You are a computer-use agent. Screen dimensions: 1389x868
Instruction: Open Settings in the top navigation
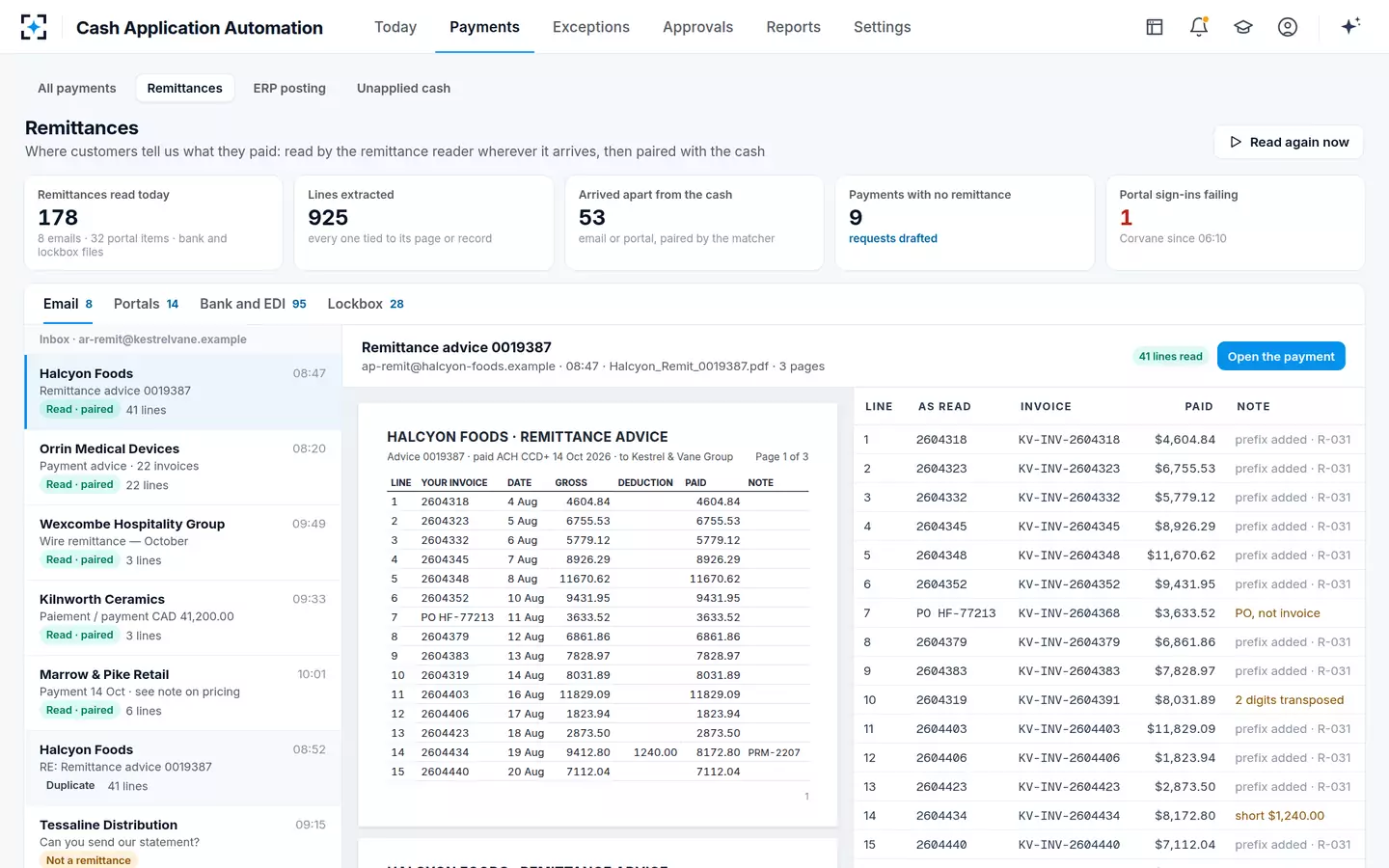tap(882, 27)
